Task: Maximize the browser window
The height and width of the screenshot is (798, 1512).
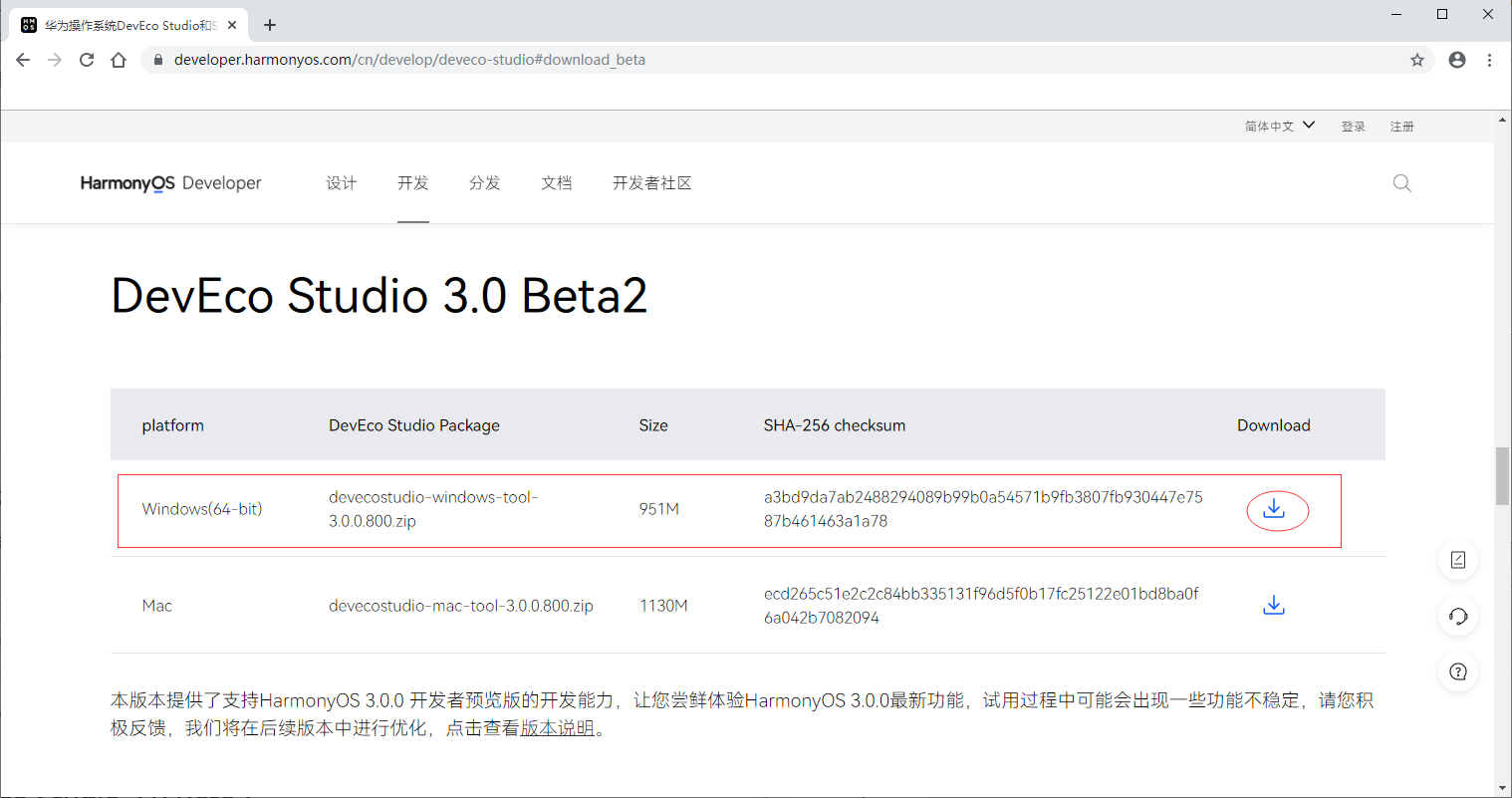Action: (1442, 14)
